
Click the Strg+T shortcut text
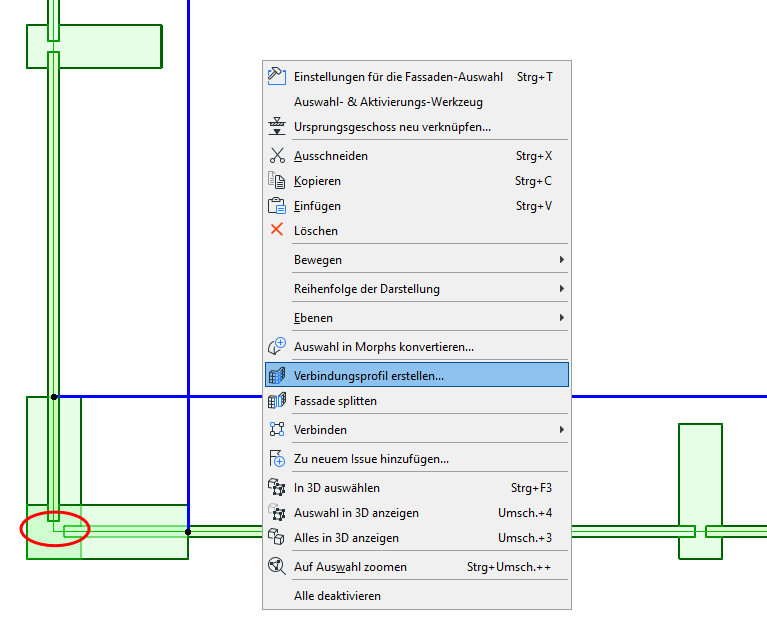pos(535,77)
